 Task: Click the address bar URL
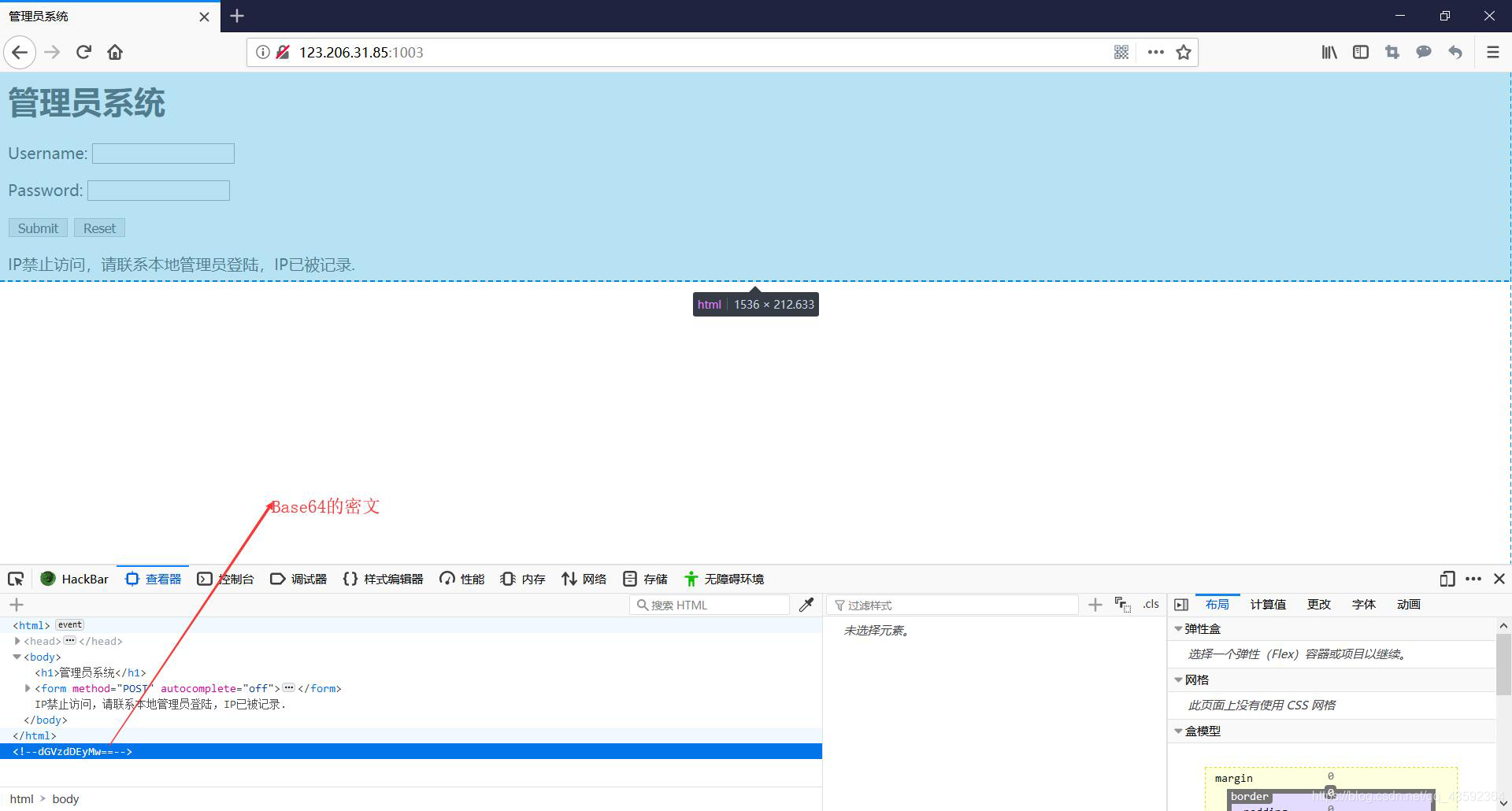(x=361, y=52)
